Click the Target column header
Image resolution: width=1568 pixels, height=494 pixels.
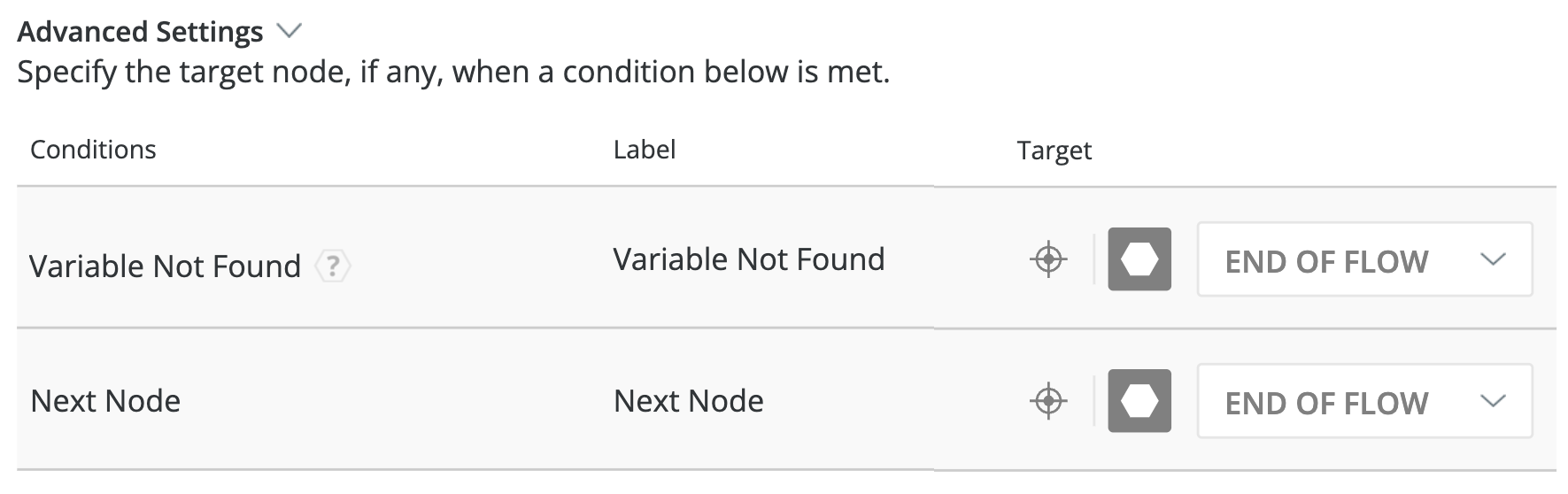1054,151
